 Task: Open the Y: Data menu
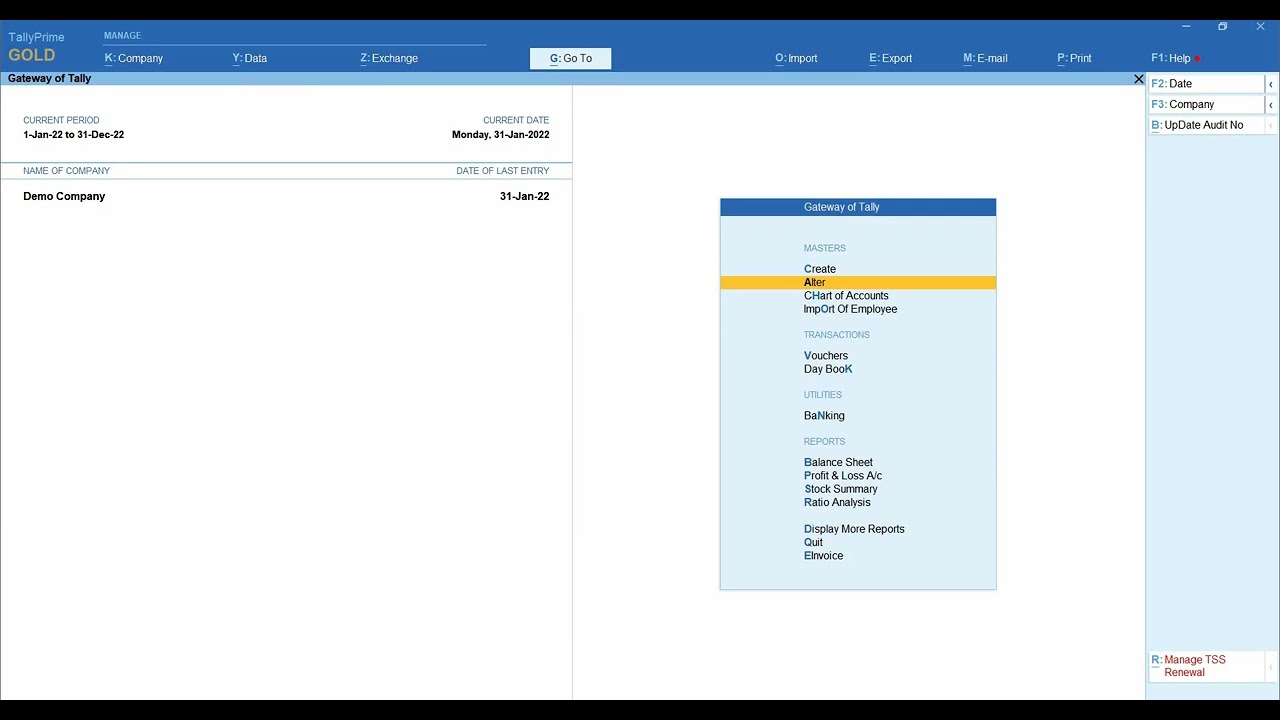(x=250, y=58)
